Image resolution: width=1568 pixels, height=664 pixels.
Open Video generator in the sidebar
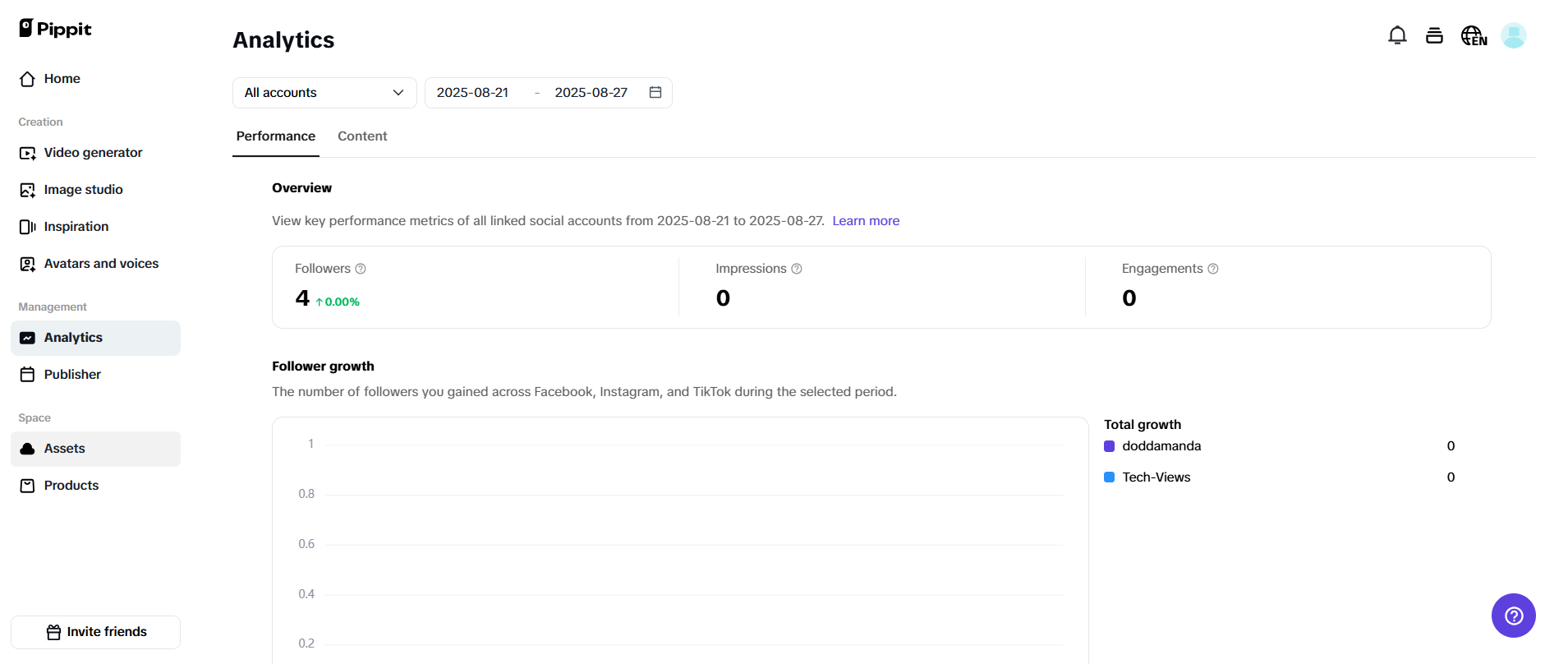(93, 153)
